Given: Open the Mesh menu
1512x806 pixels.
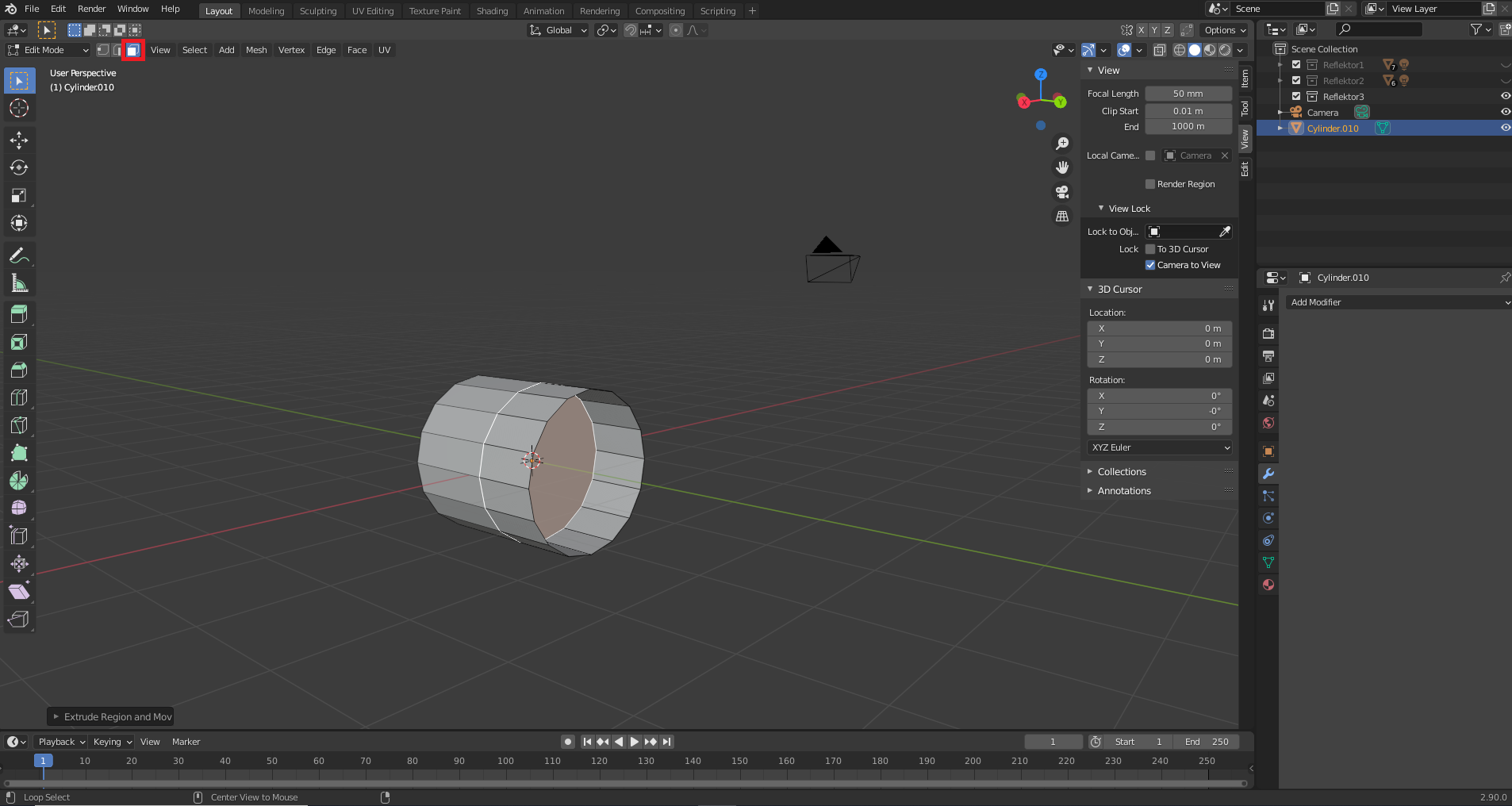Looking at the screenshot, I should point(255,50).
